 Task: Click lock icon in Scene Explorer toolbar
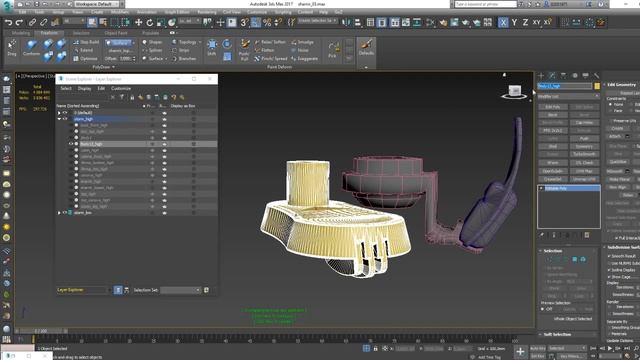[x=132, y=97]
